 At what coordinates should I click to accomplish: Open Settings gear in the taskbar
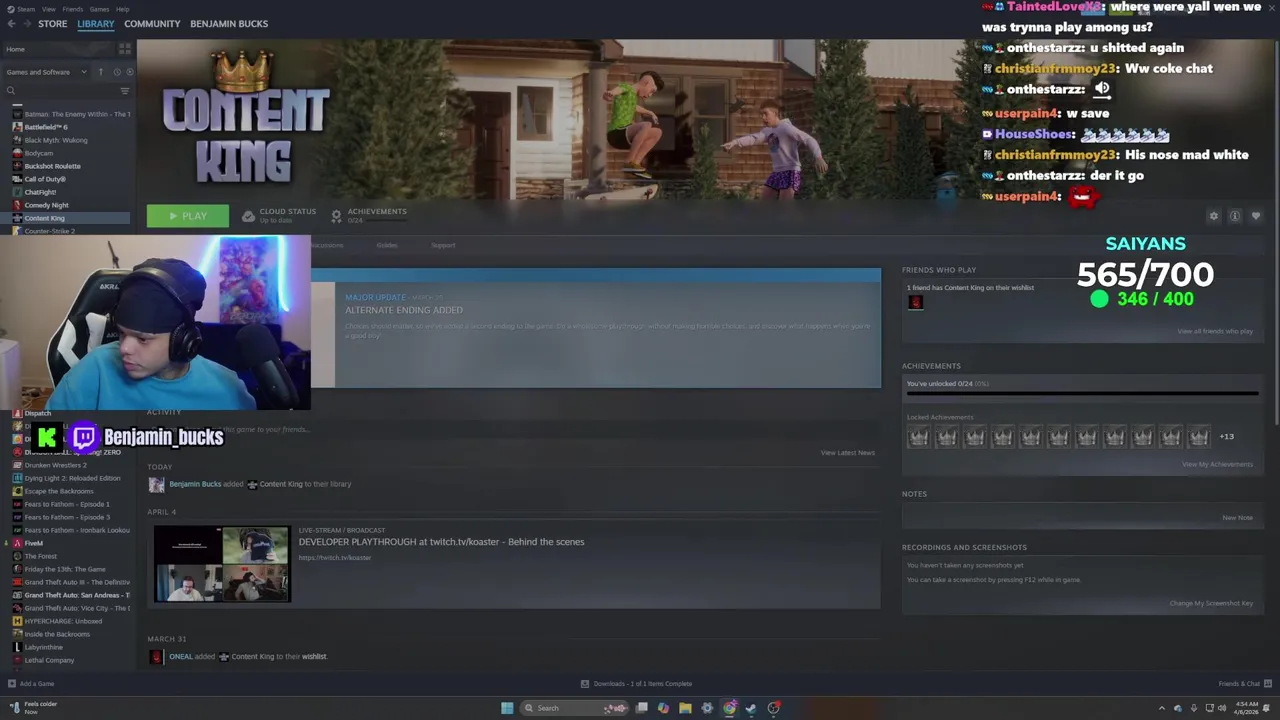707,708
